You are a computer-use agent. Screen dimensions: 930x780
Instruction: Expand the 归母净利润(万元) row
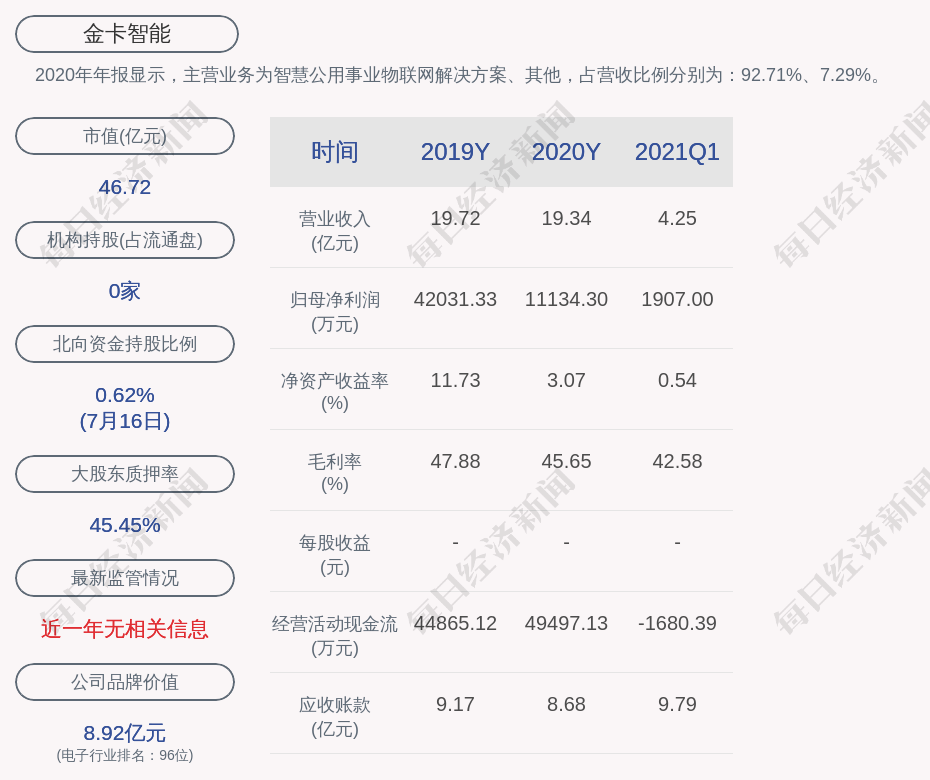click(334, 310)
